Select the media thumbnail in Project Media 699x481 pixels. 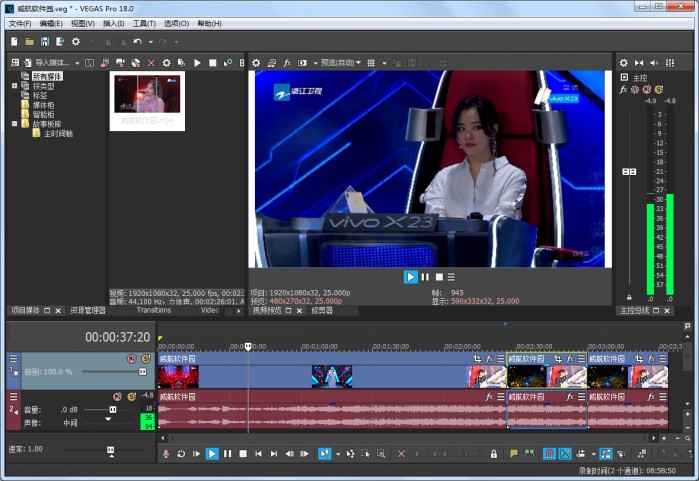click(147, 101)
